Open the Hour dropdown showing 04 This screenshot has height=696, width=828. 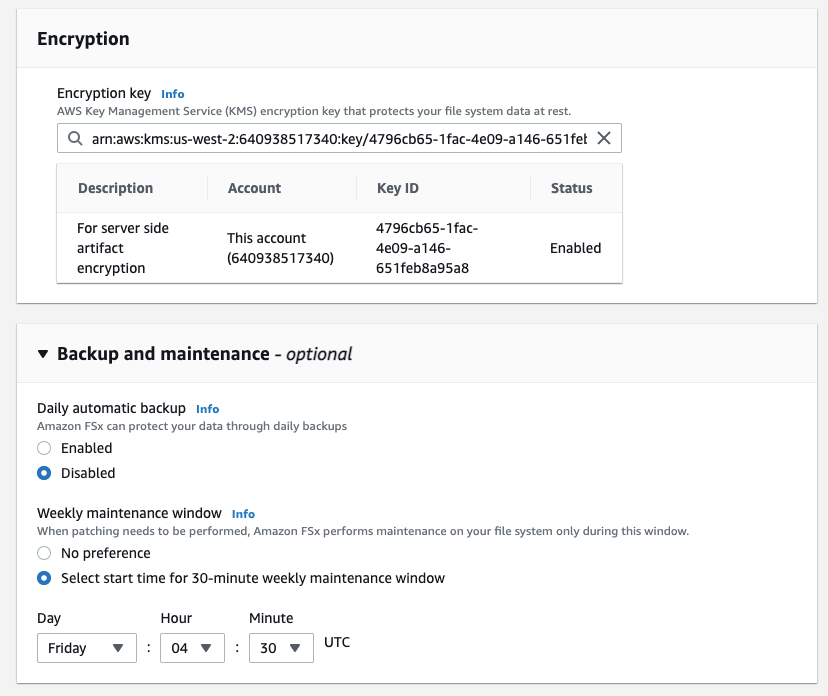pyautogui.click(x=192, y=648)
